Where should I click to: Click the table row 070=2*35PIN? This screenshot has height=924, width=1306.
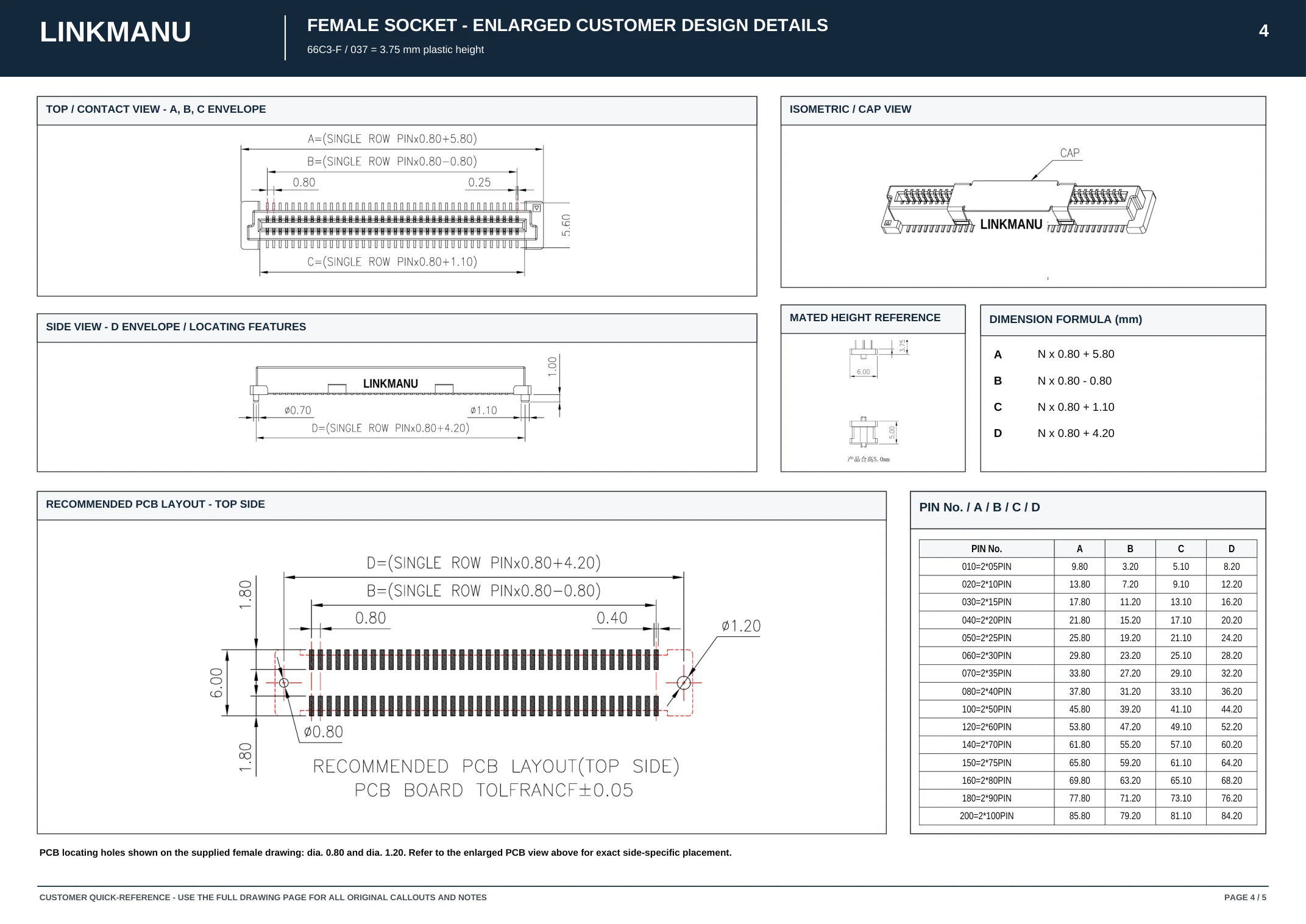1088,673
